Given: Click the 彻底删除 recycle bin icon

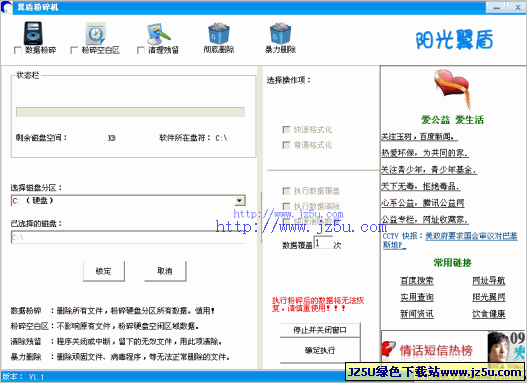Looking at the screenshot, I should pyautogui.click(x=219, y=33).
